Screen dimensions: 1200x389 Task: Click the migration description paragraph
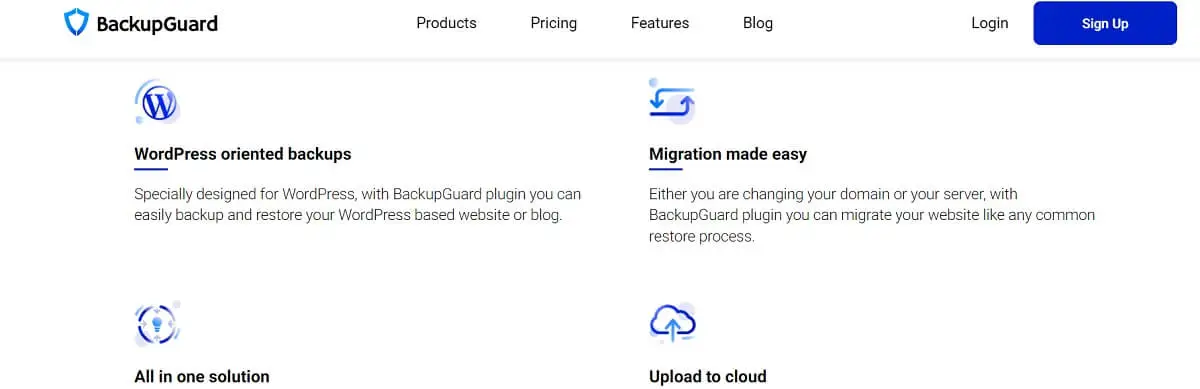(872, 215)
